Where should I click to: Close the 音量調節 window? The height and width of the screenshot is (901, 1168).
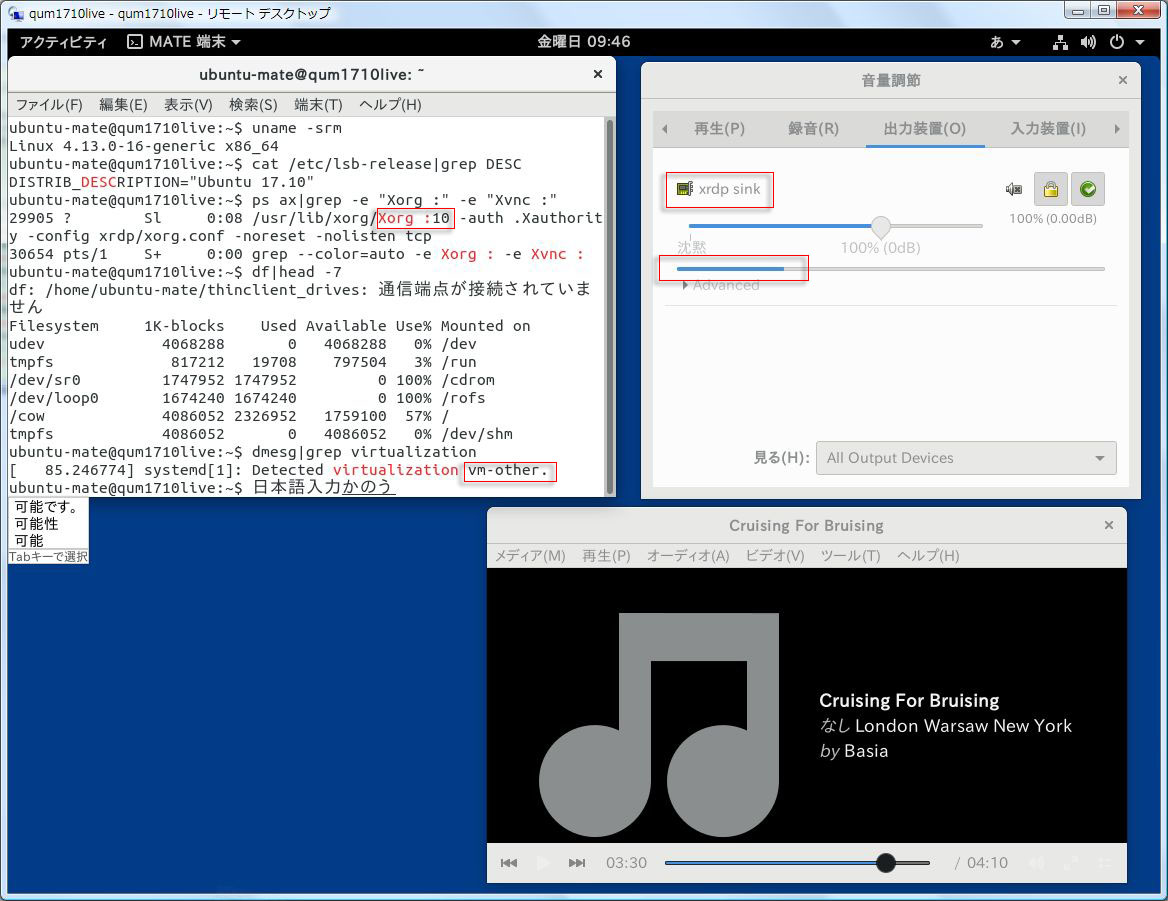1123,80
